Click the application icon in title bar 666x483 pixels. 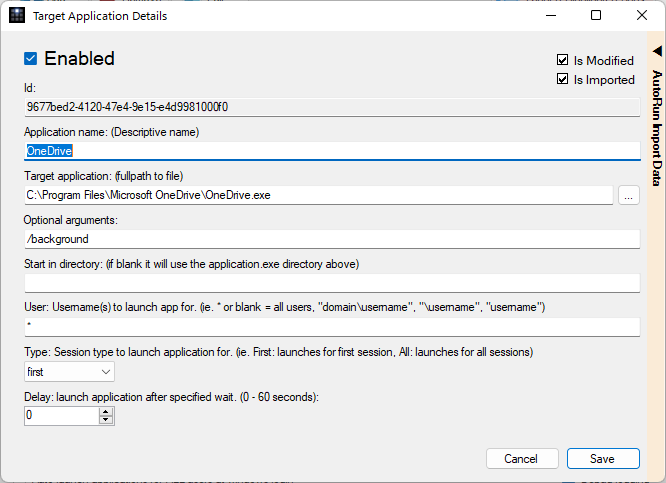pos(17,16)
